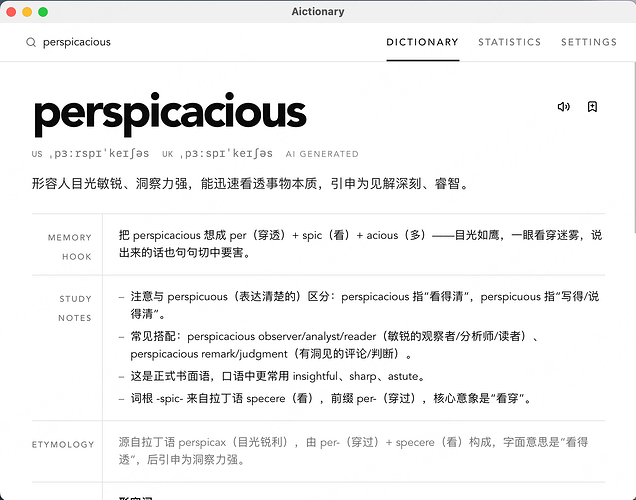
Task: Click the note mentioning insightful, sharp, astute
Action: click(x=278, y=376)
